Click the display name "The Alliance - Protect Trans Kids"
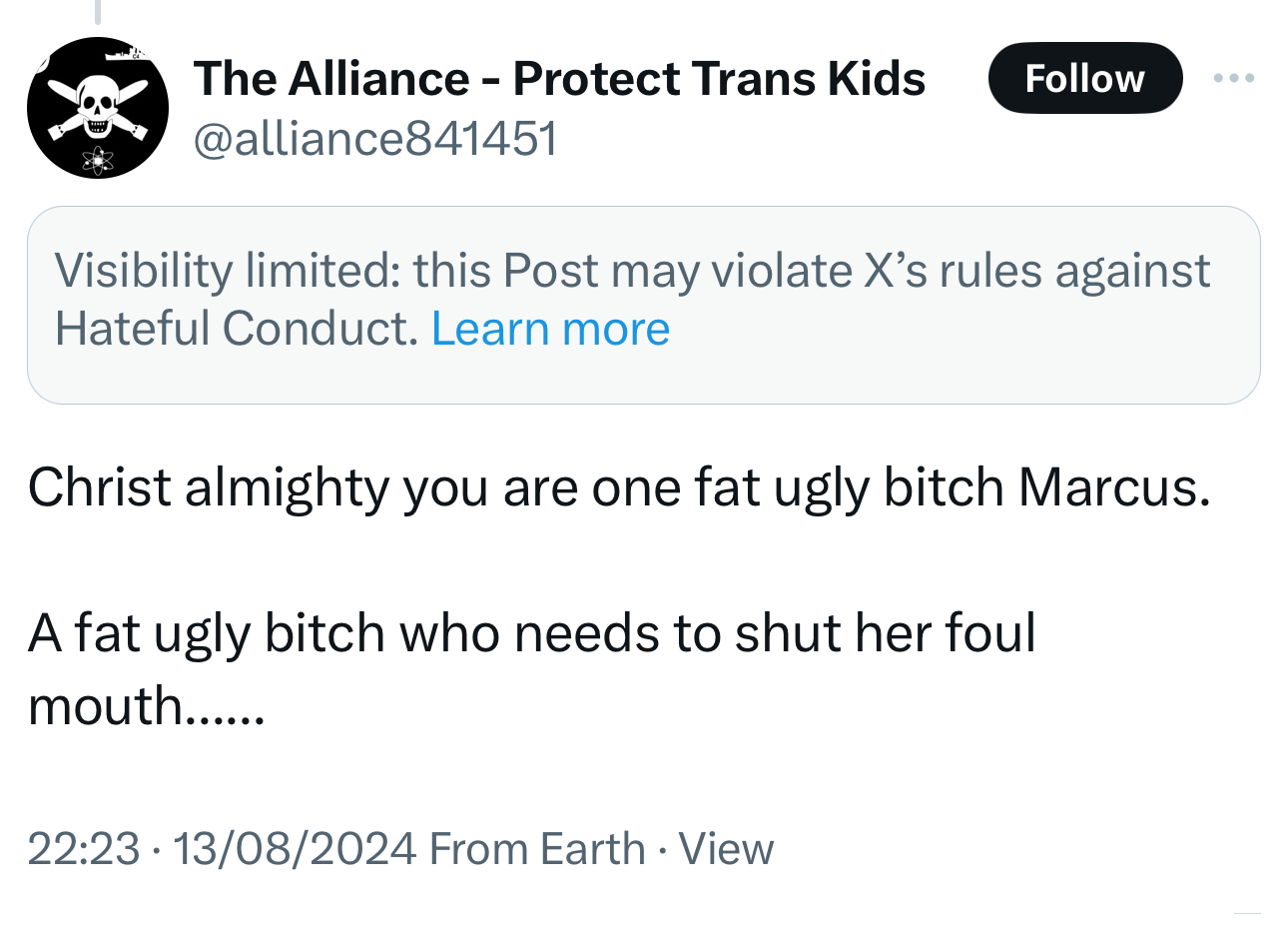Image resolution: width=1288 pixels, height=933 pixels. (x=559, y=78)
